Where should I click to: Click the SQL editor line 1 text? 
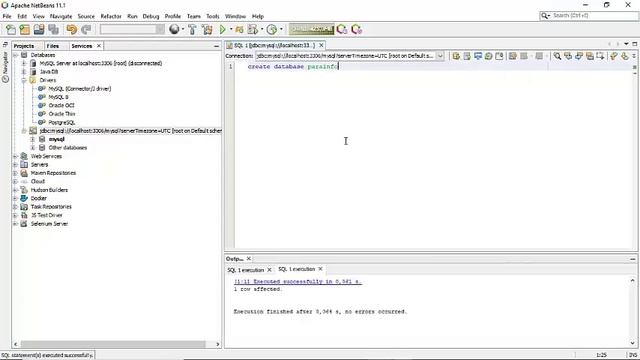(293, 67)
